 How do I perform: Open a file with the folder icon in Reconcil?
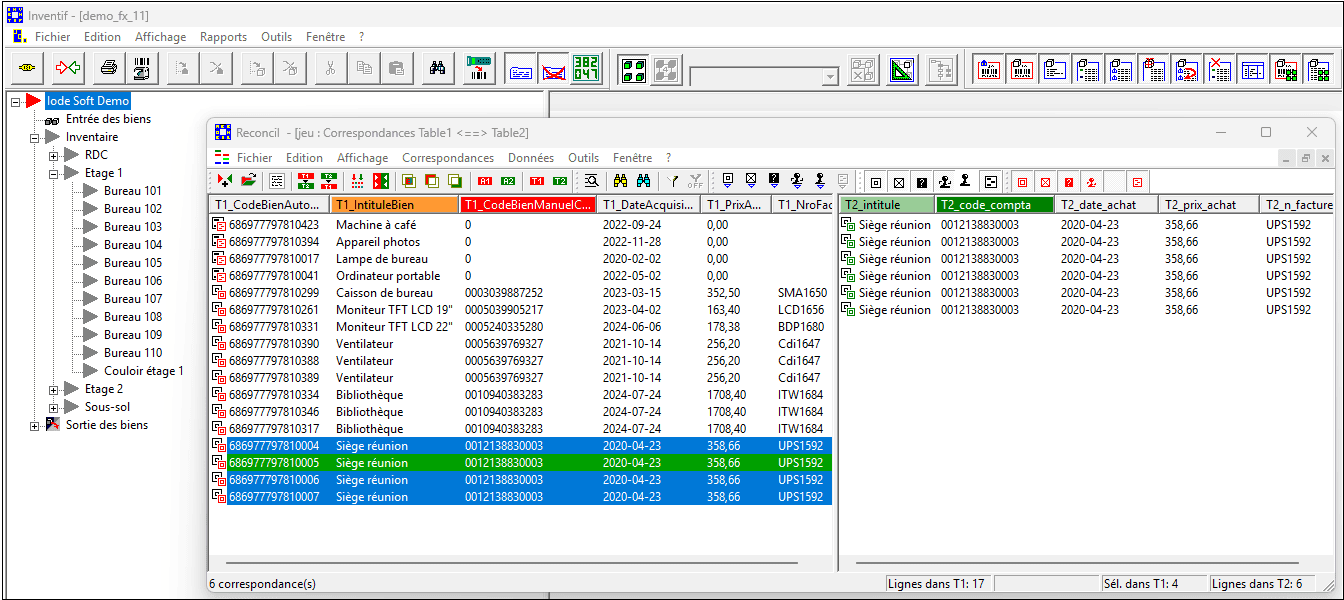[246, 182]
